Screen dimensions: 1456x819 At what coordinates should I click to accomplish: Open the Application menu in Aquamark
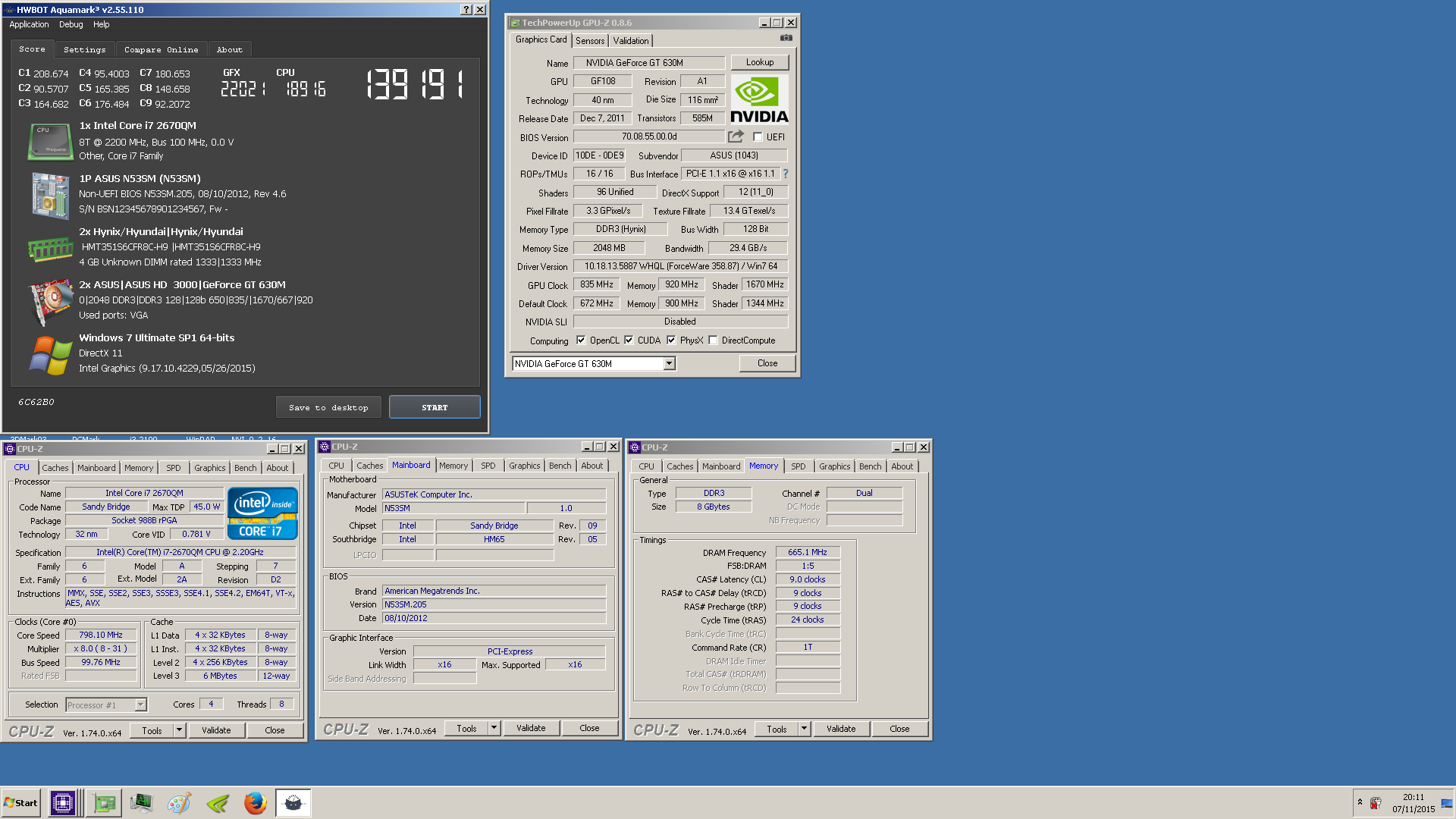click(x=29, y=24)
